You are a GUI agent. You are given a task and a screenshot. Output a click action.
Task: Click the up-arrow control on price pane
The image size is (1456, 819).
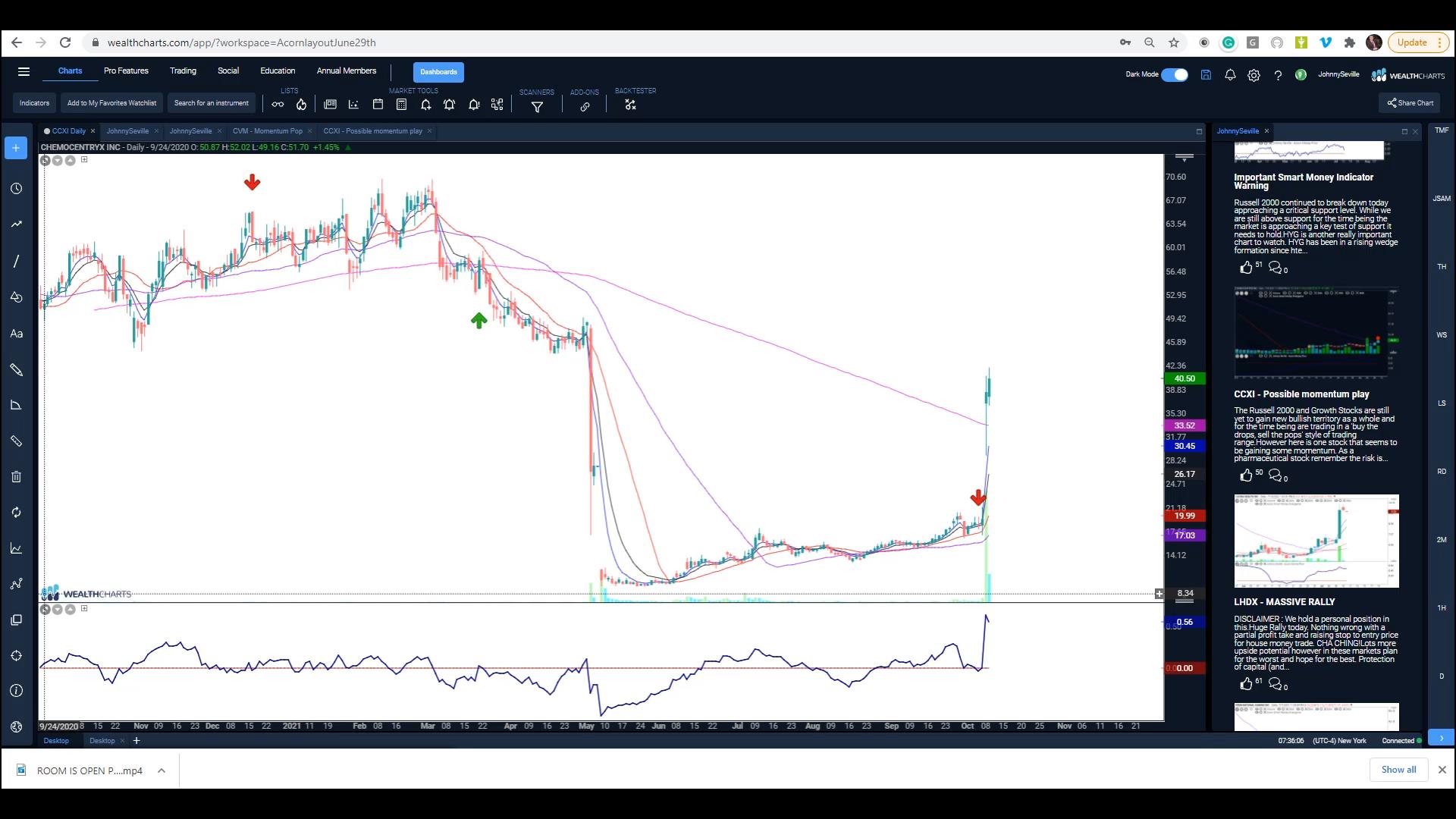70,160
